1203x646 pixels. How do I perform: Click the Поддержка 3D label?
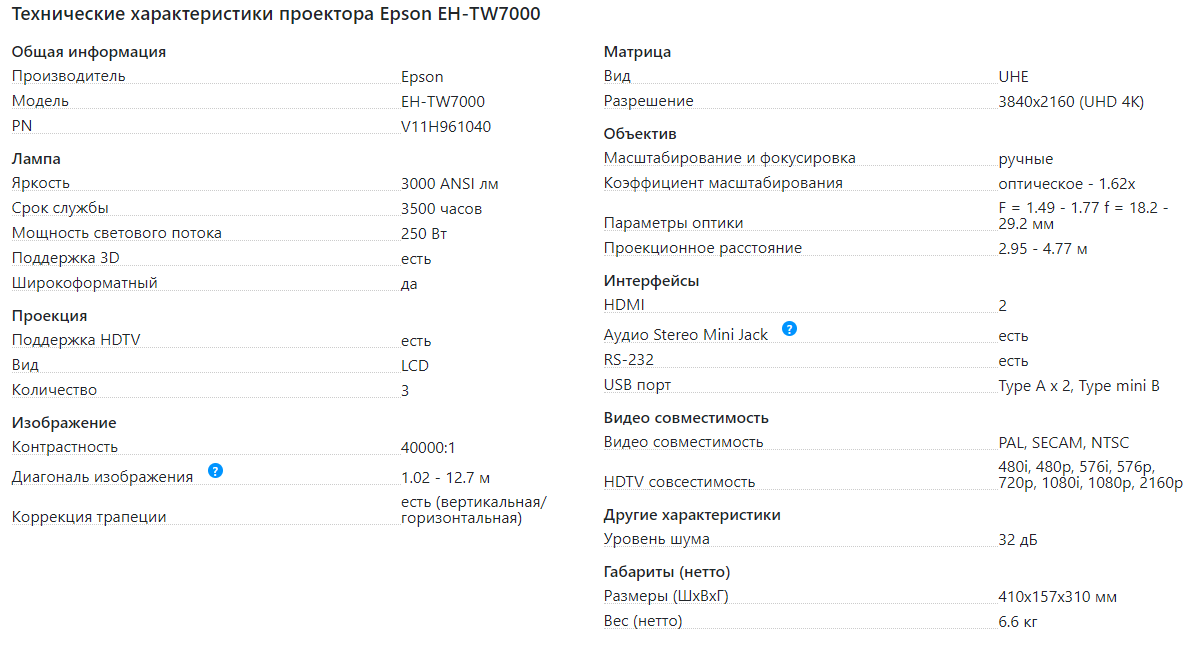(66, 259)
